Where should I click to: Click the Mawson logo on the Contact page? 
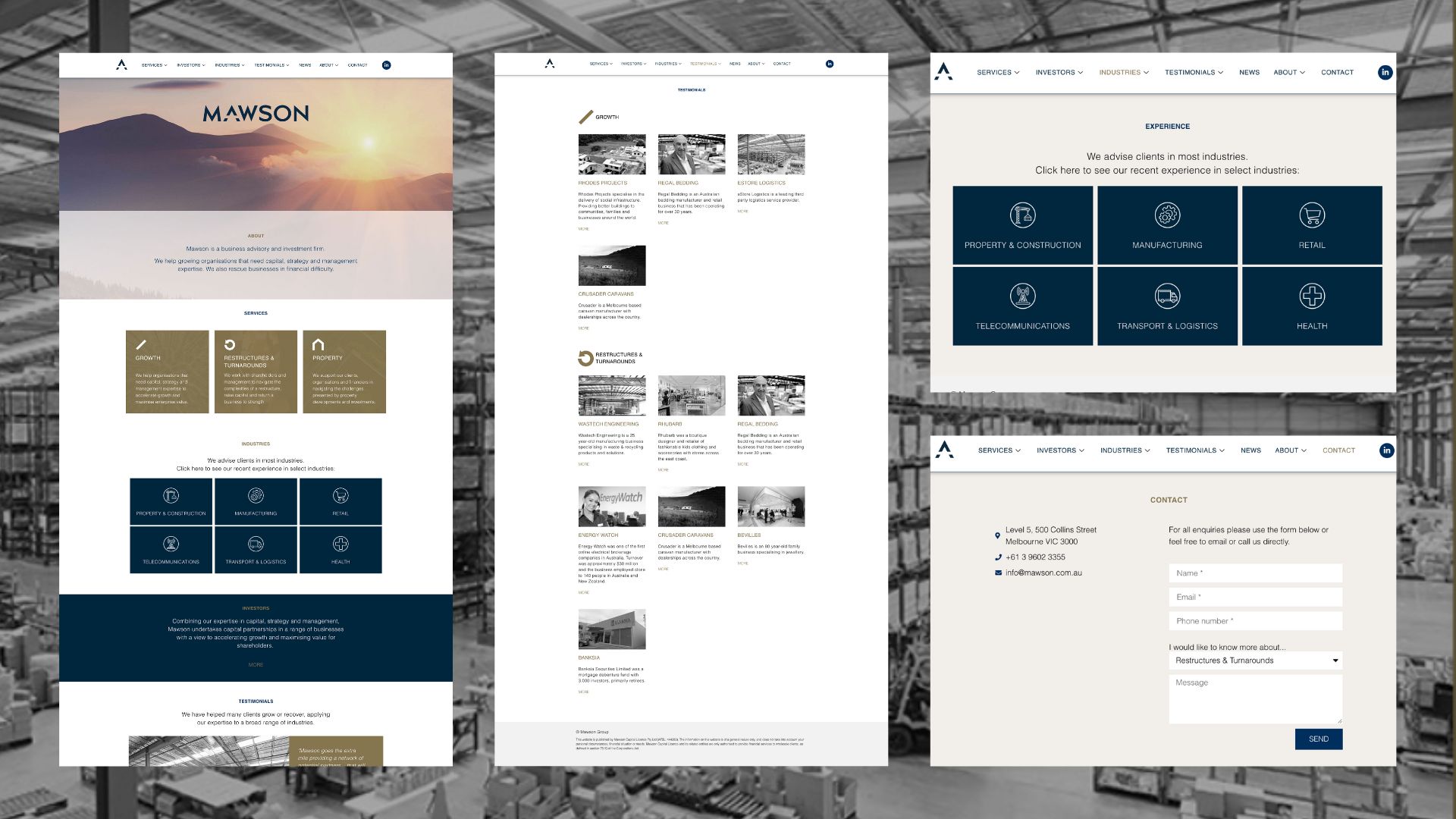coord(944,450)
